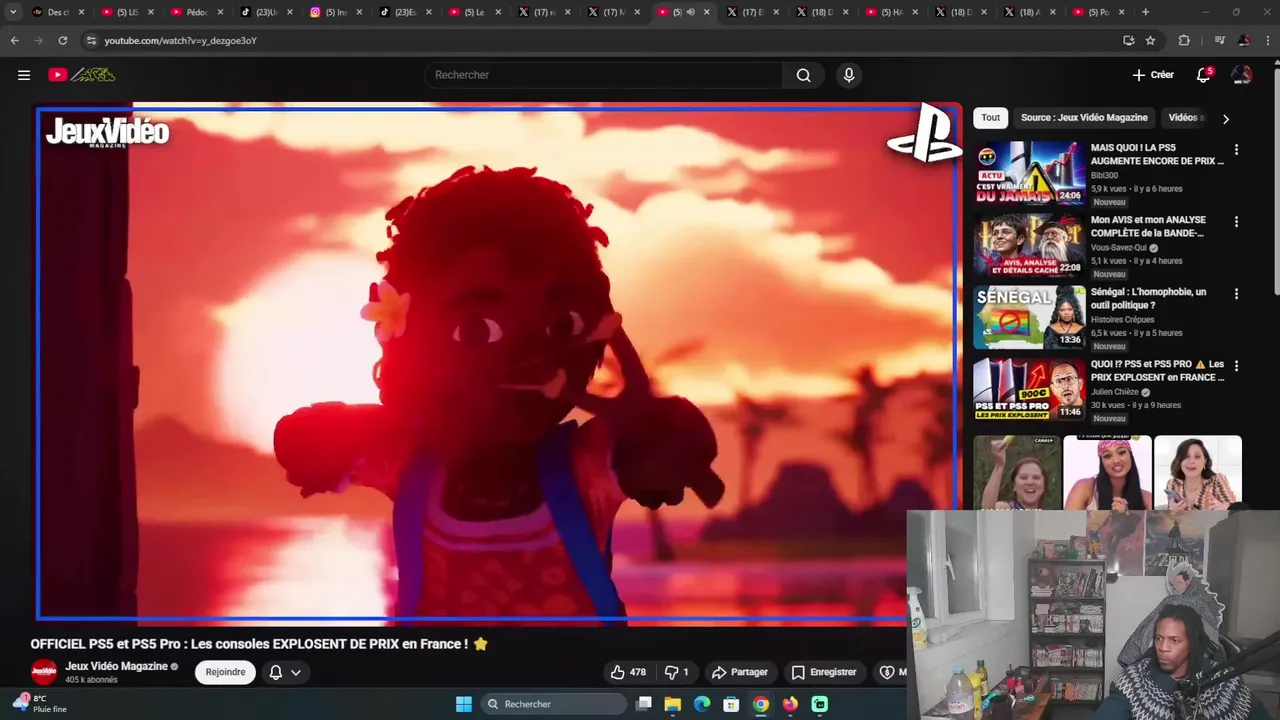Like the video (478 likes)
This screenshot has height=720, width=1280.
tap(628, 672)
